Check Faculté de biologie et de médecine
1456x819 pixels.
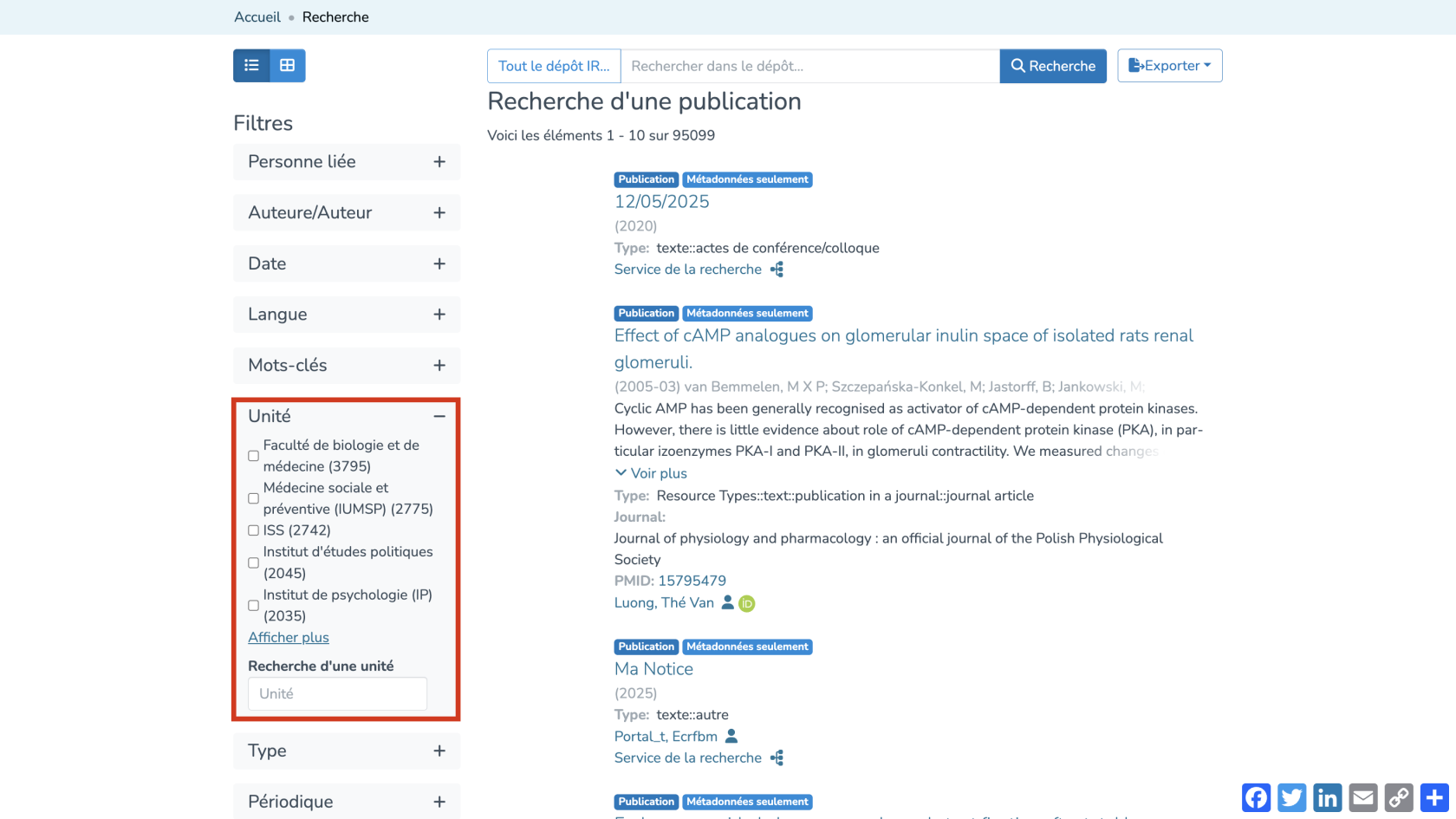coord(253,456)
